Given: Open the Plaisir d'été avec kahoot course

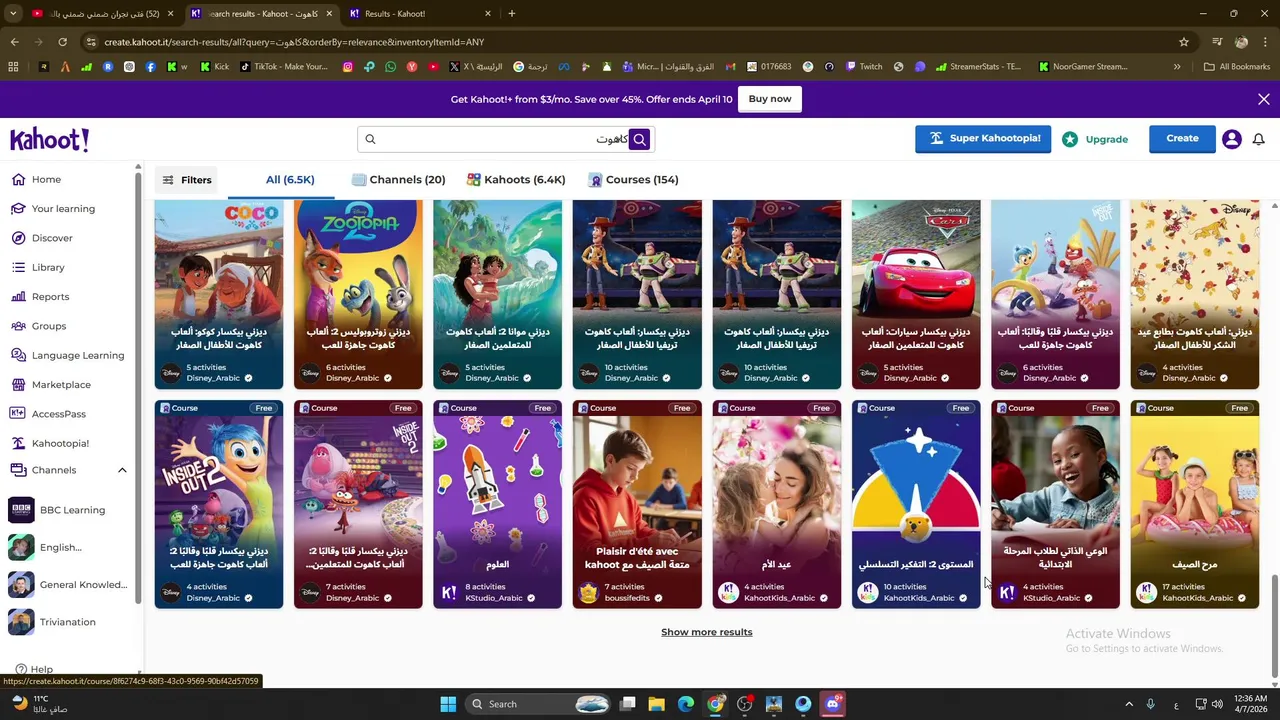Looking at the screenshot, I should 637,504.
